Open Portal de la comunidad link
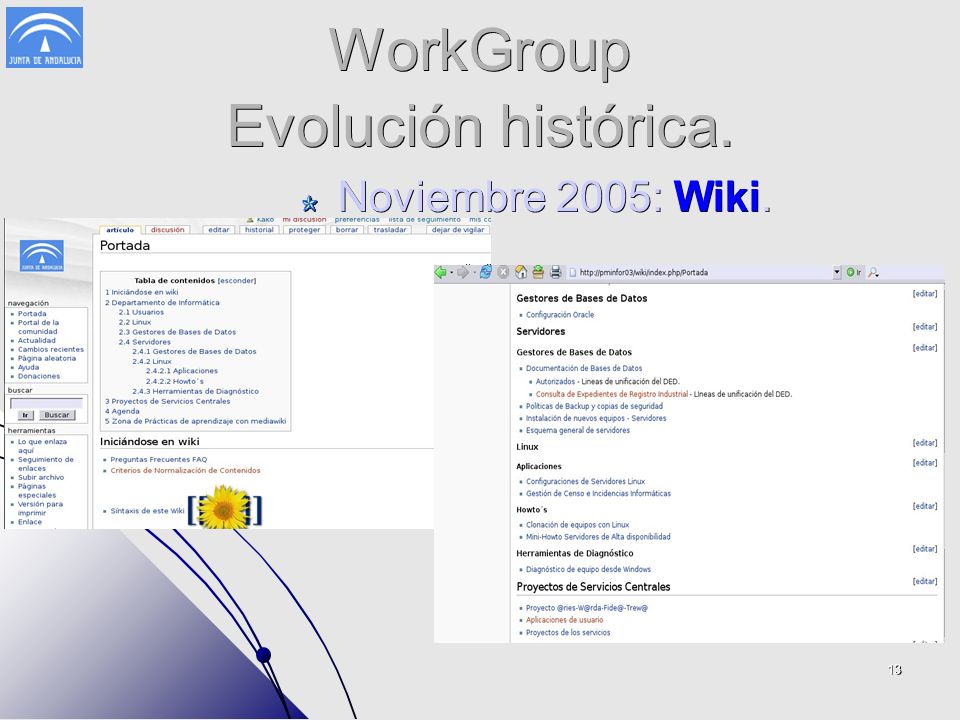Image resolution: width=960 pixels, height=720 pixels. pos(38,327)
